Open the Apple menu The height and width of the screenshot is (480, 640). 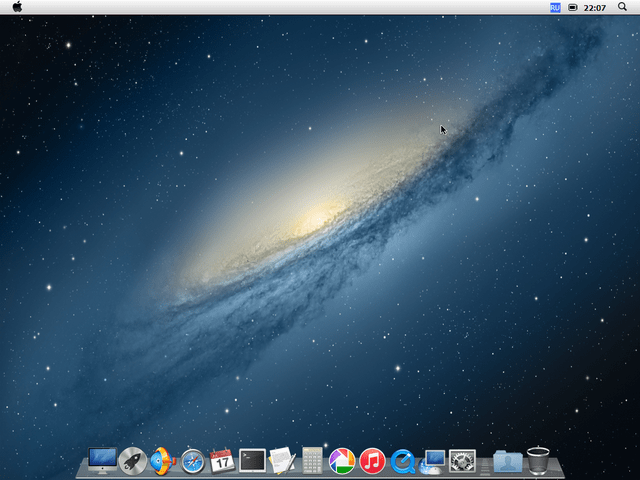coord(17,7)
